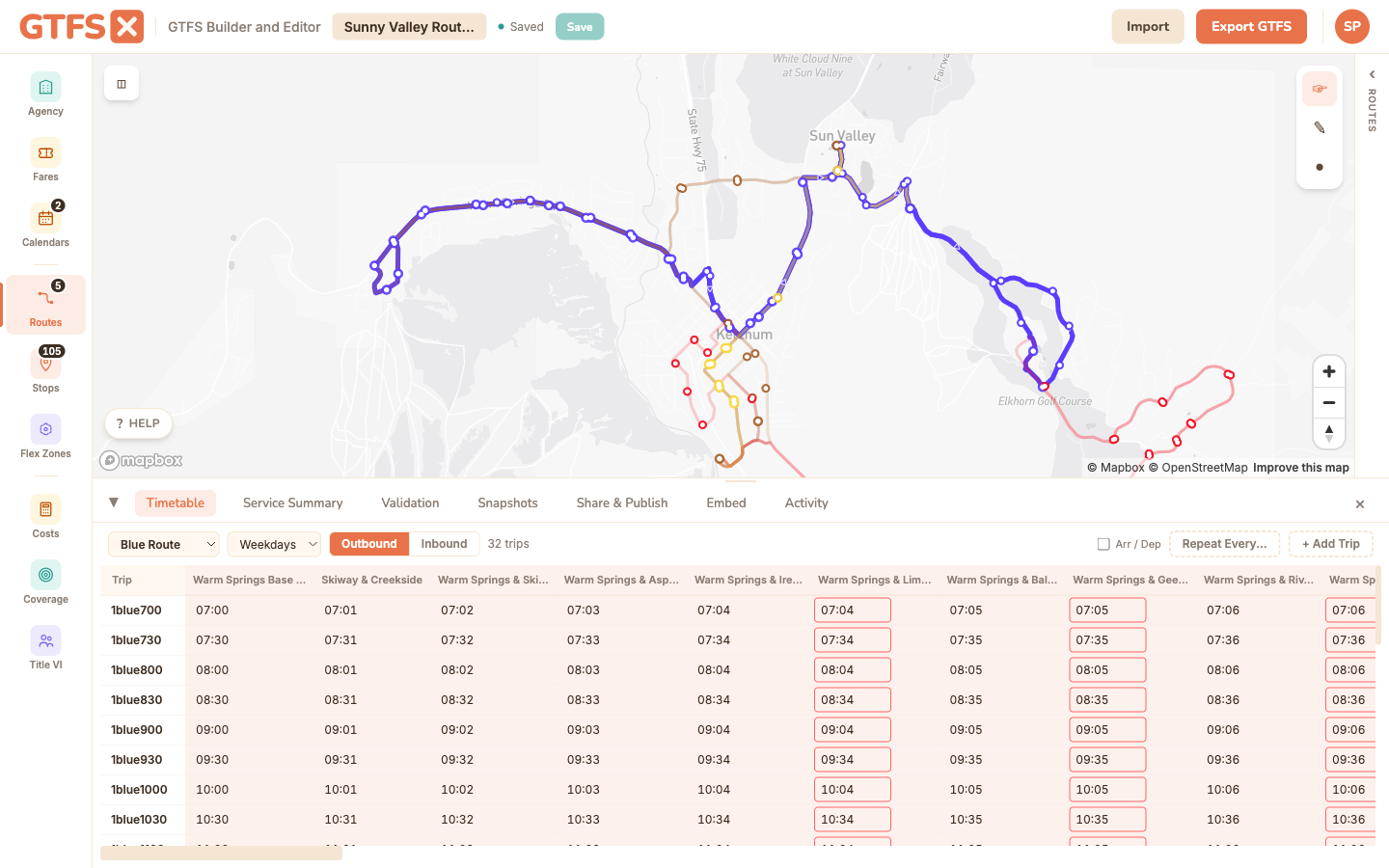Open the Fares section icon
This screenshot has height=868, width=1389.
45,152
